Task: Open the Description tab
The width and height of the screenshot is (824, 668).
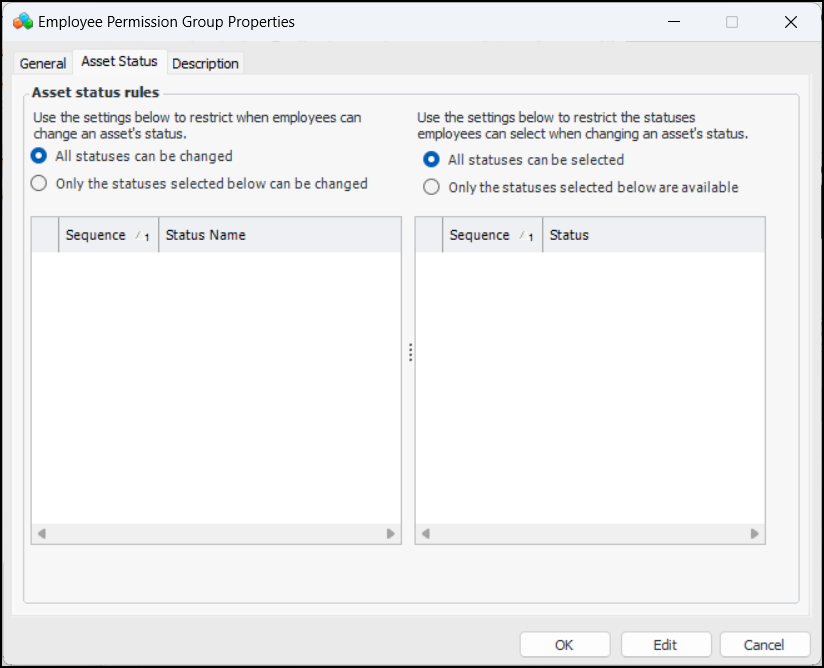Action: coord(205,63)
